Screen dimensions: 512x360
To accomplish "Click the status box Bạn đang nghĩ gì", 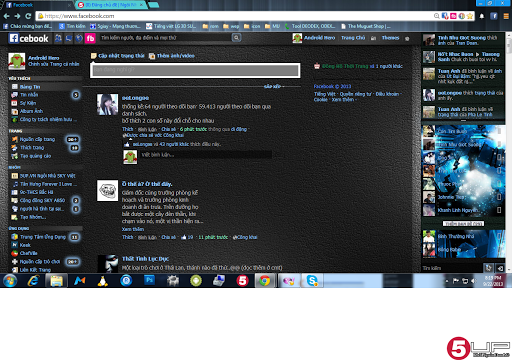I will pos(195,70).
